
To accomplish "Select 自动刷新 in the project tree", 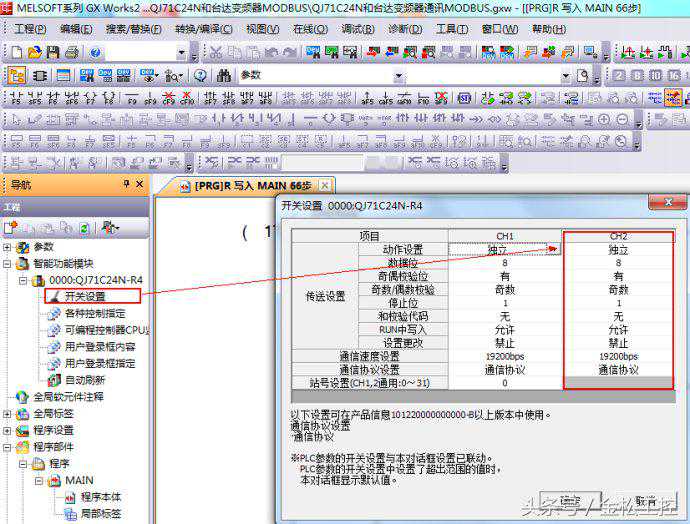I will pyautogui.click(x=88, y=380).
